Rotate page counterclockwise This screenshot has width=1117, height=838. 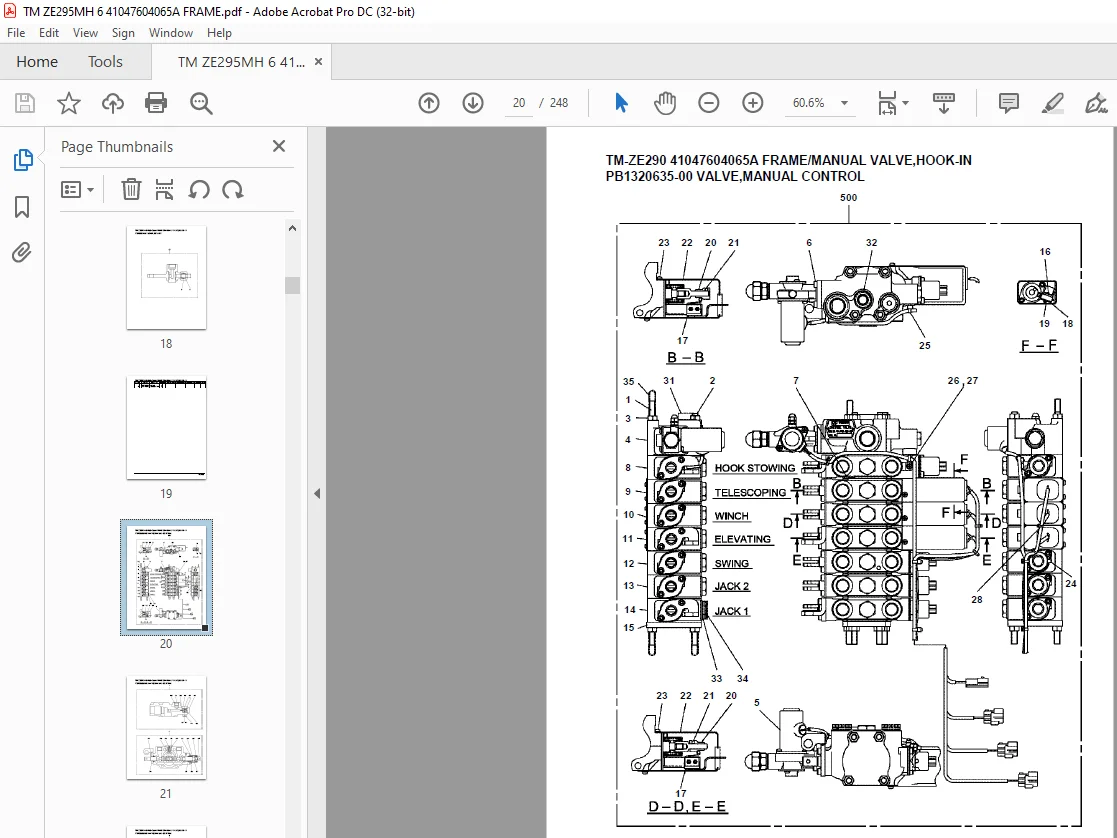[x=199, y=190]
